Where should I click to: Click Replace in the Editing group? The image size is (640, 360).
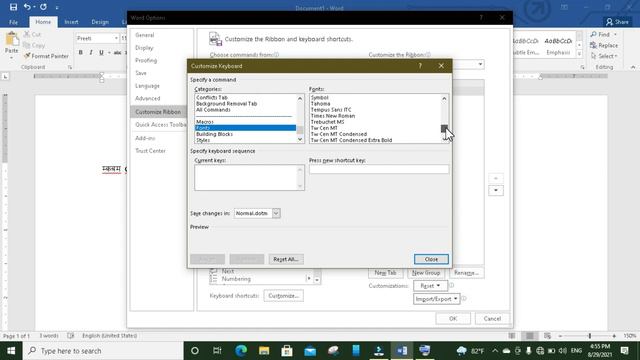[x=604, y=45]
